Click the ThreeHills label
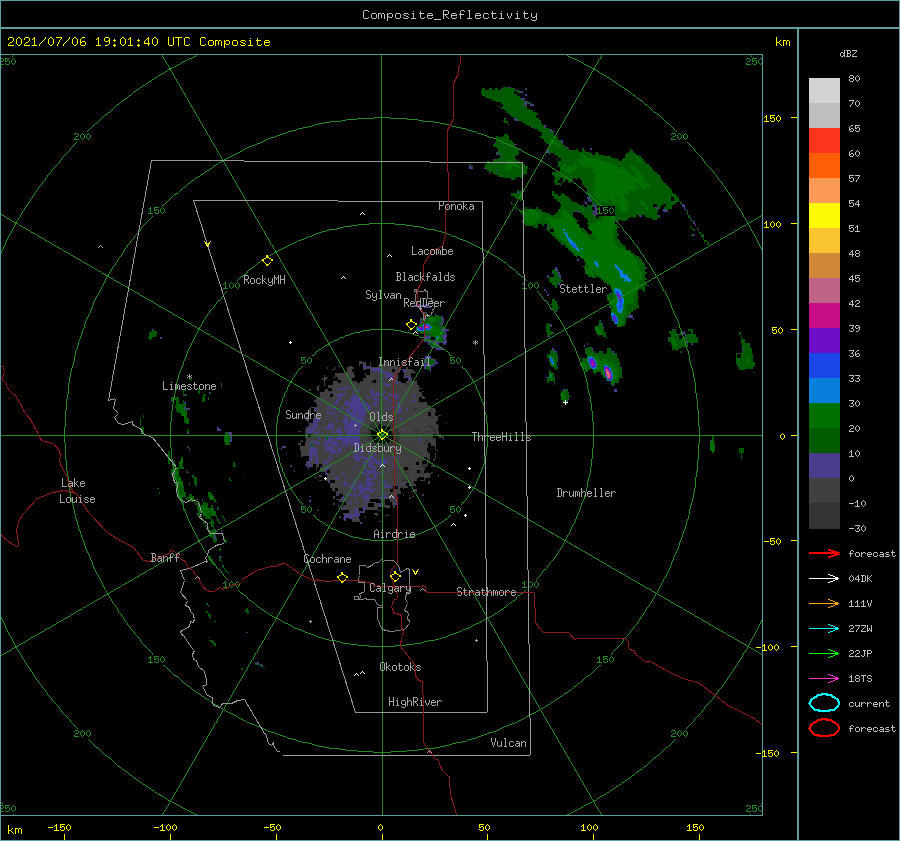The height and width of the screenshot is (841, 900). pos(502,437)
